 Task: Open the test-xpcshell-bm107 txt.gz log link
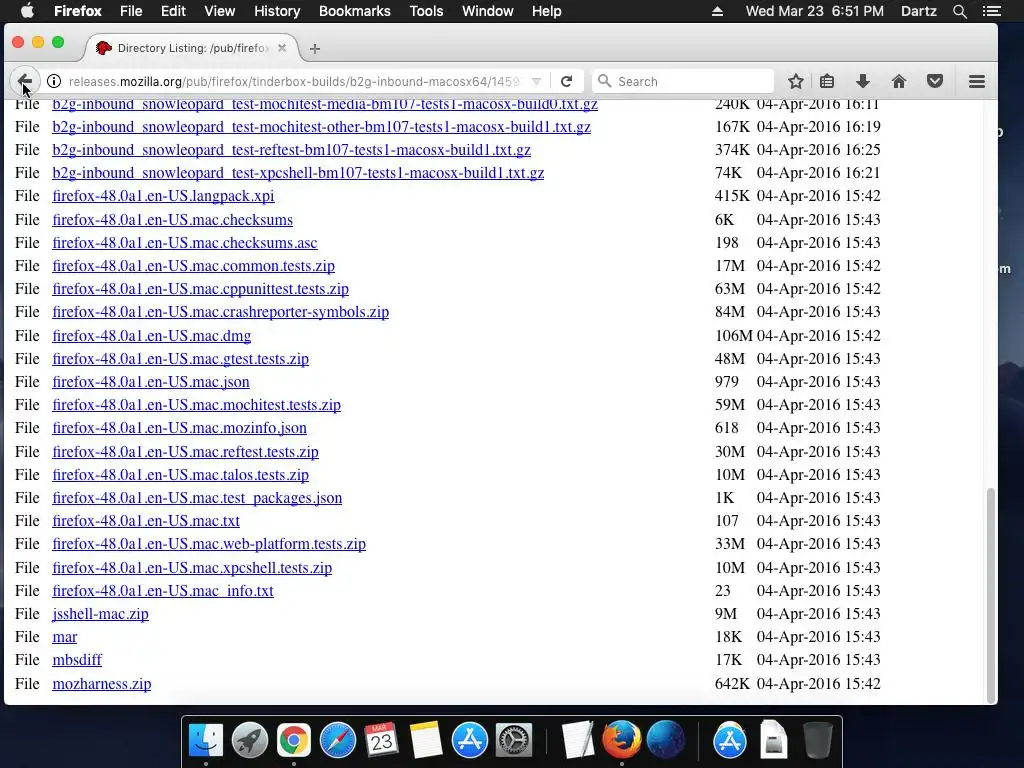click(298, 173)
